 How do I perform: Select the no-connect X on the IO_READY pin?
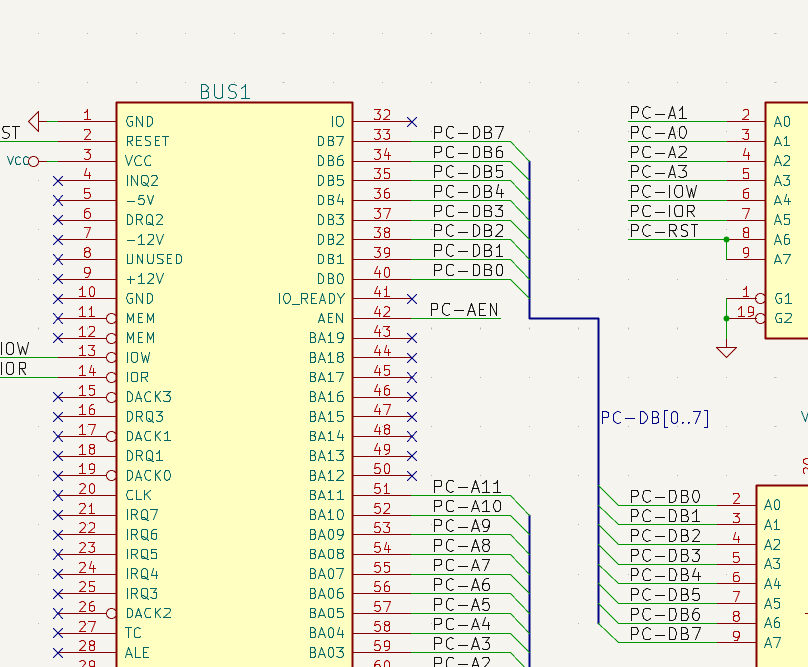pyautogui.click(x=411, y=298)
